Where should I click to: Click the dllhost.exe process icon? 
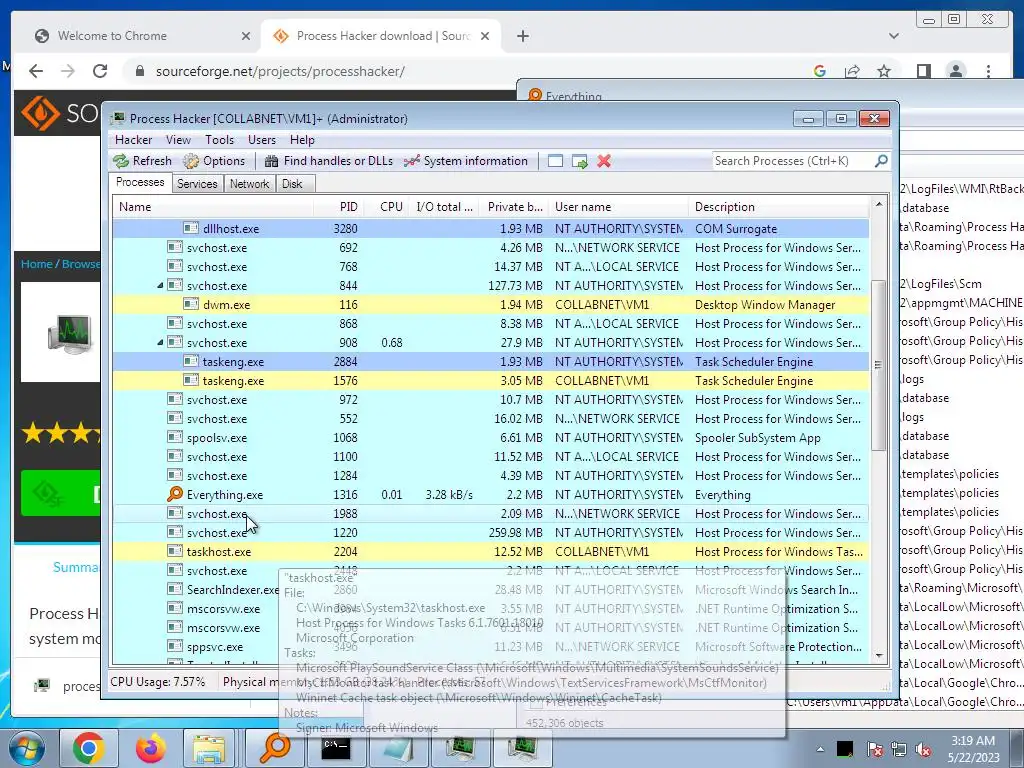click(191, 229)
